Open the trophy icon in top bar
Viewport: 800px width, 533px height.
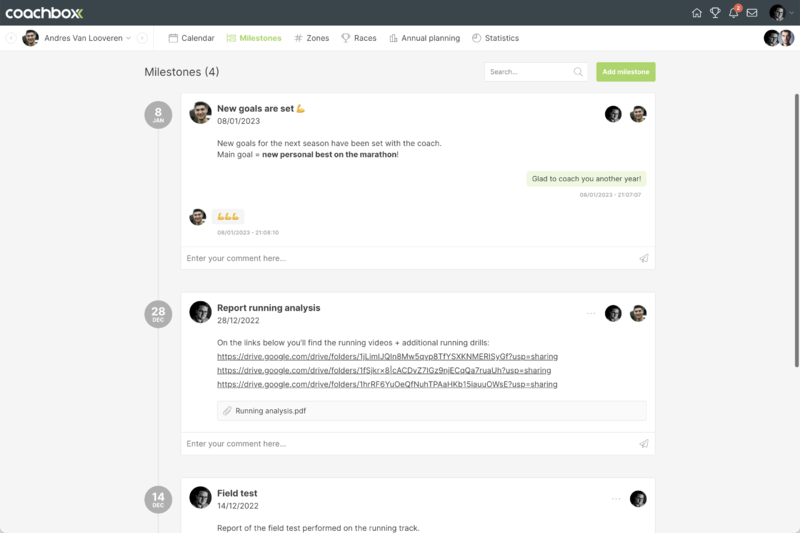715,13
